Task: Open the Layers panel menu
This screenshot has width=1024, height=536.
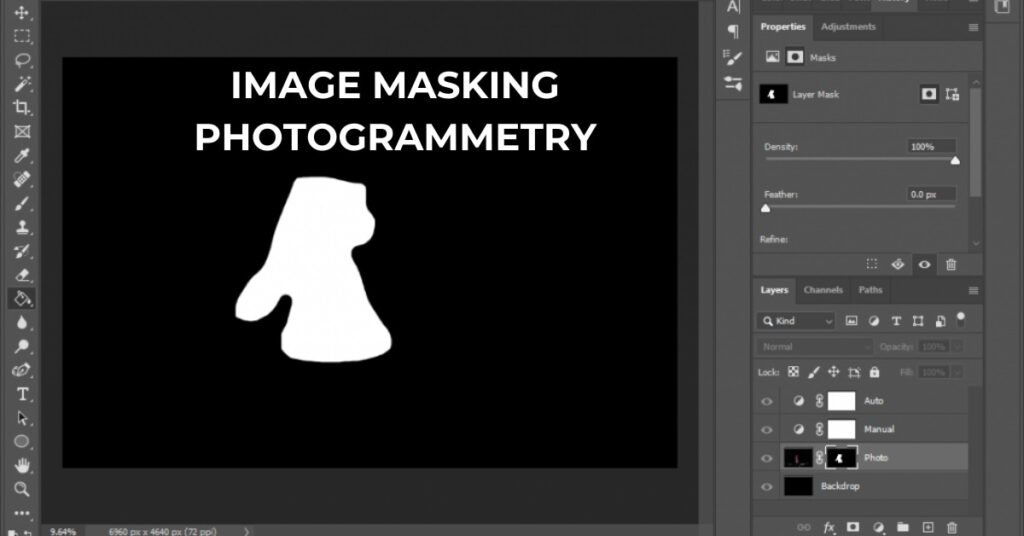Action: tap(973, 291)
